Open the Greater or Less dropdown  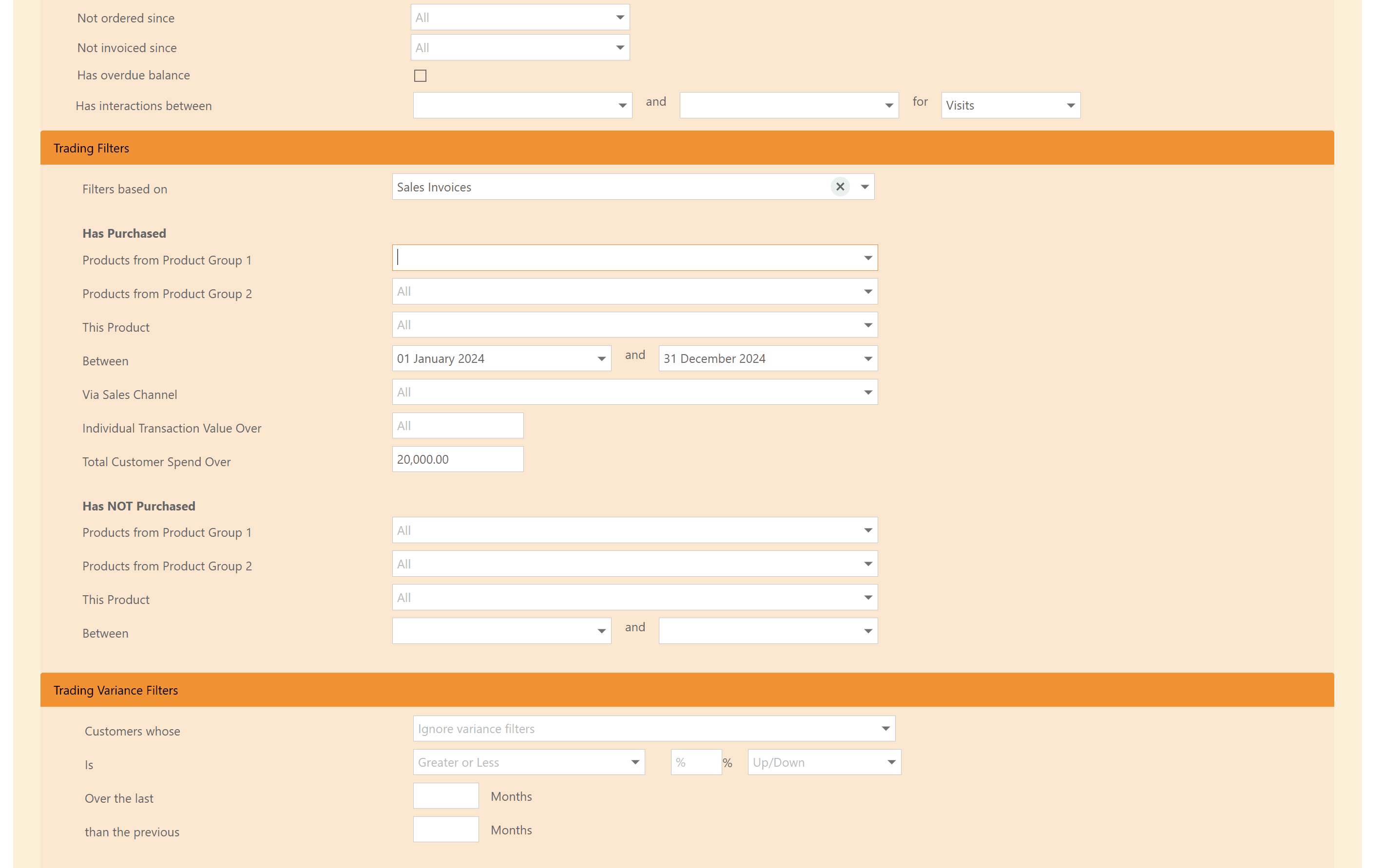(x=528, y=762)
